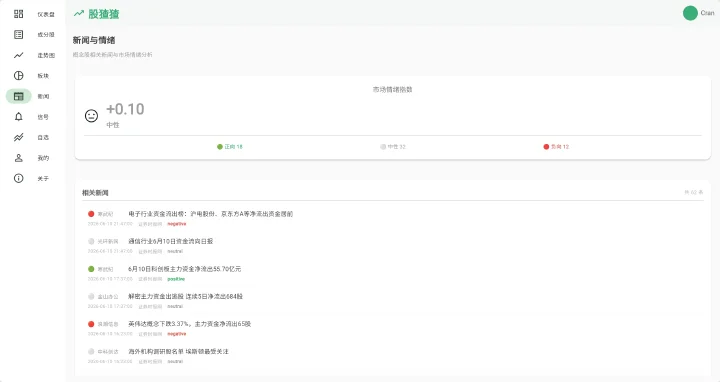Click grey dot beside 海外机构调研 news

click(91, 351)
